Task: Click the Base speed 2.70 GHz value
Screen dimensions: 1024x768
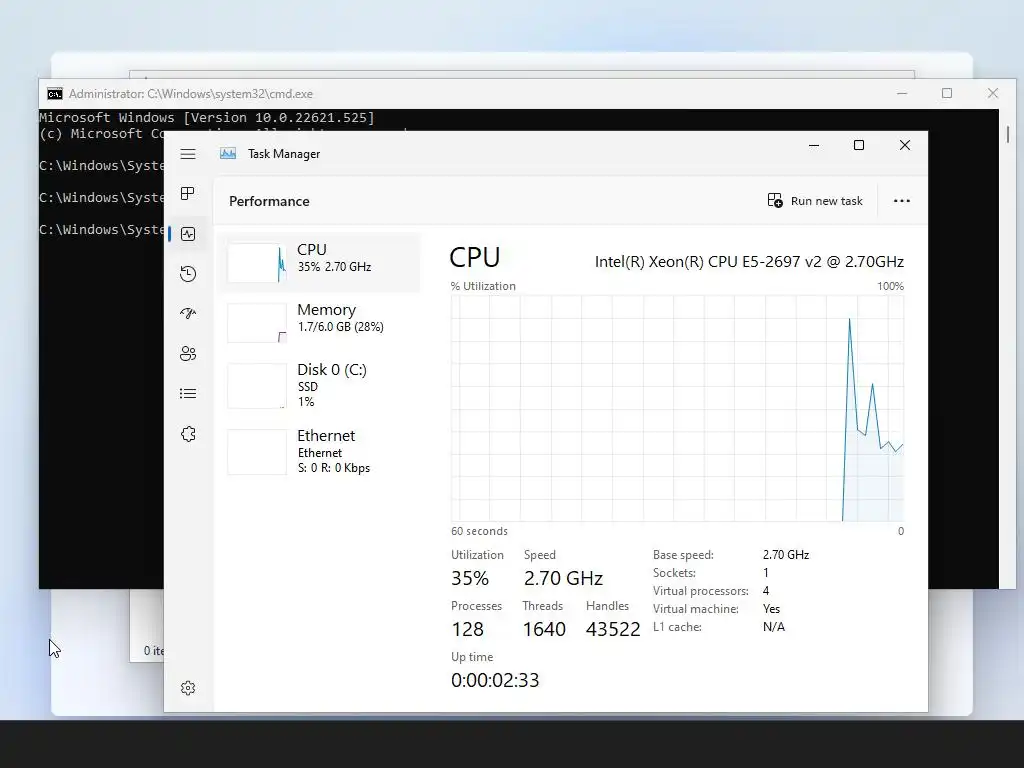Action: 786,554
